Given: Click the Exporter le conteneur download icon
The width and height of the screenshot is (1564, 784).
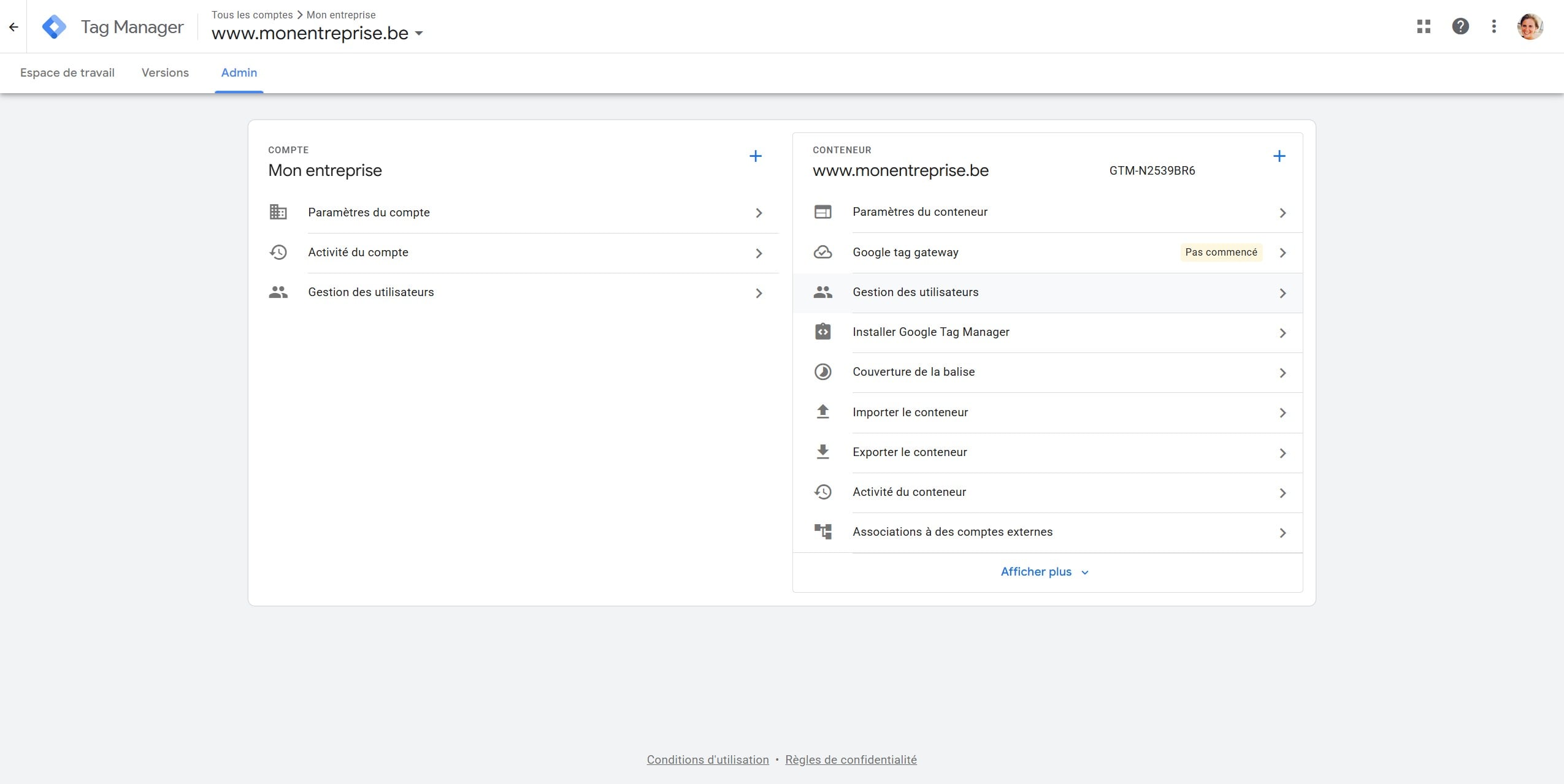Looking at the screenshot, I should pos(822,452).
